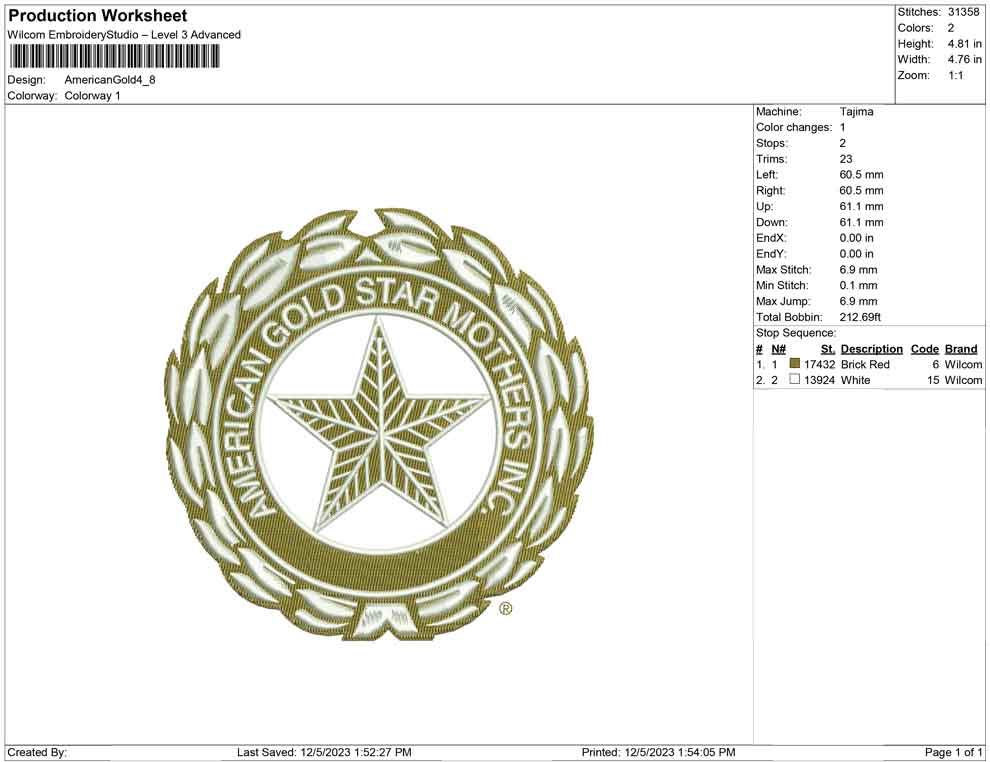Click the registered trademark symbol near emblem
Viewport: 990px width, 762px height.
(506, 609)
